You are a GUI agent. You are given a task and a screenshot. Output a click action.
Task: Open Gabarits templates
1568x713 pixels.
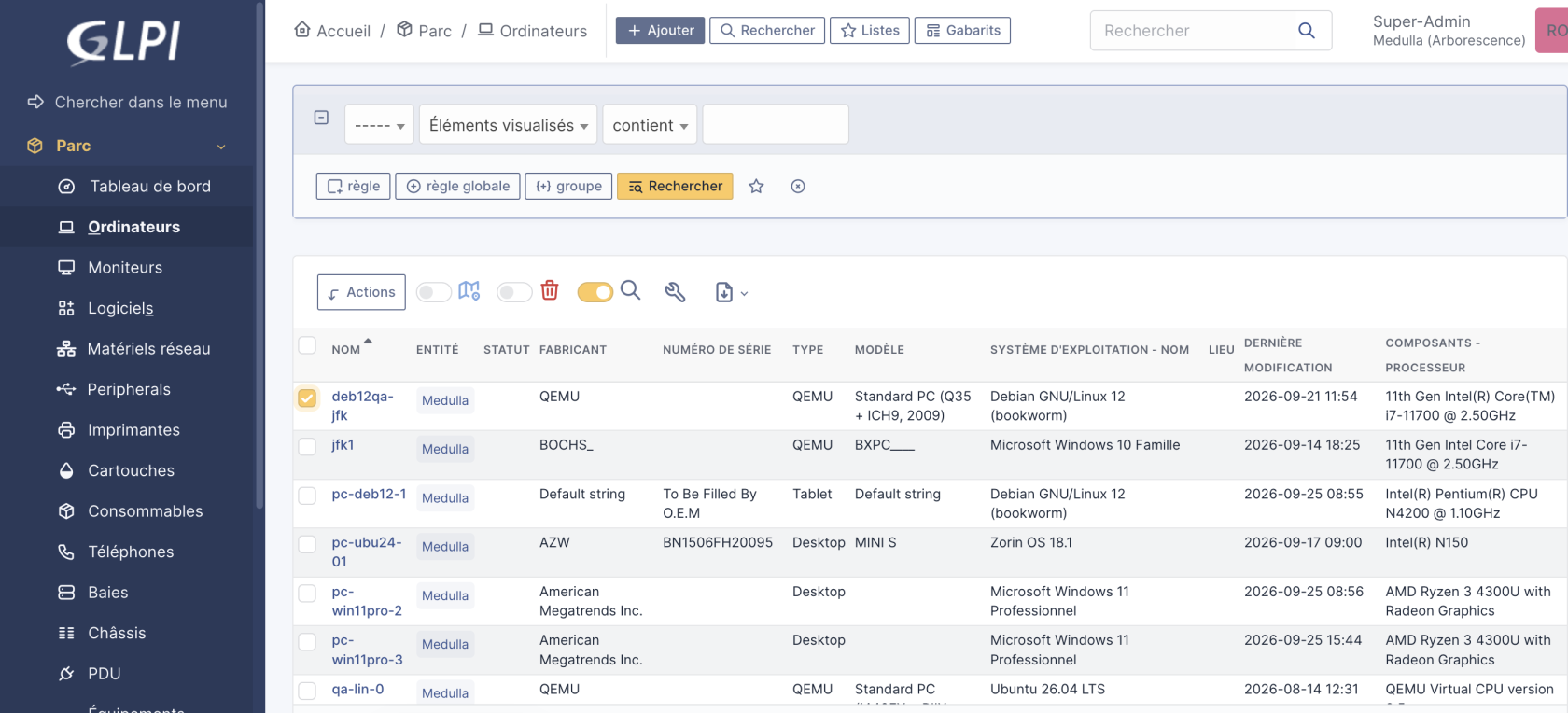[x=962, y=31]
